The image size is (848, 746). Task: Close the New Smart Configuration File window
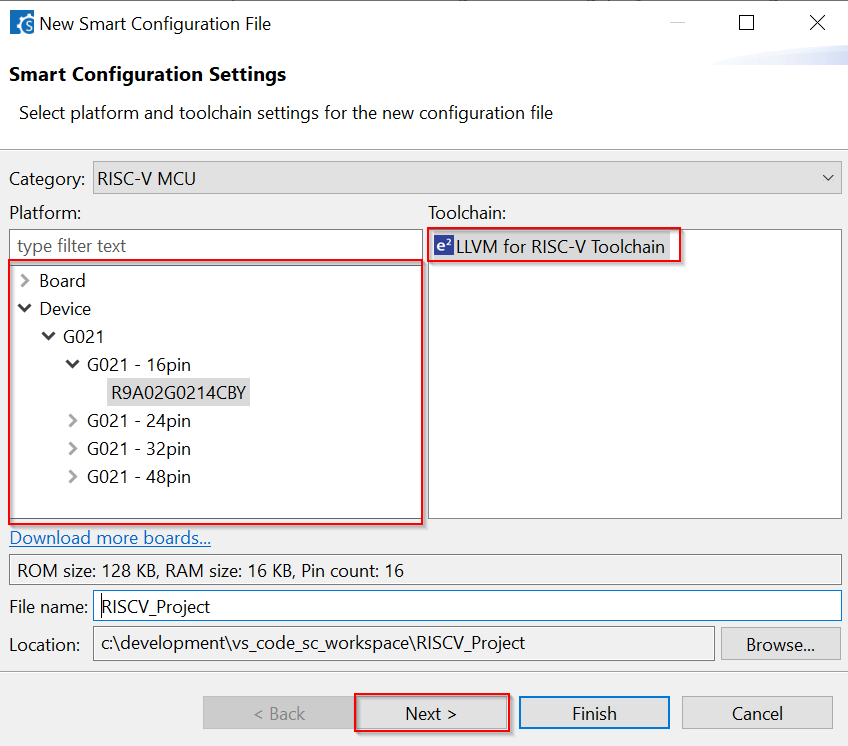pos(817,23)
